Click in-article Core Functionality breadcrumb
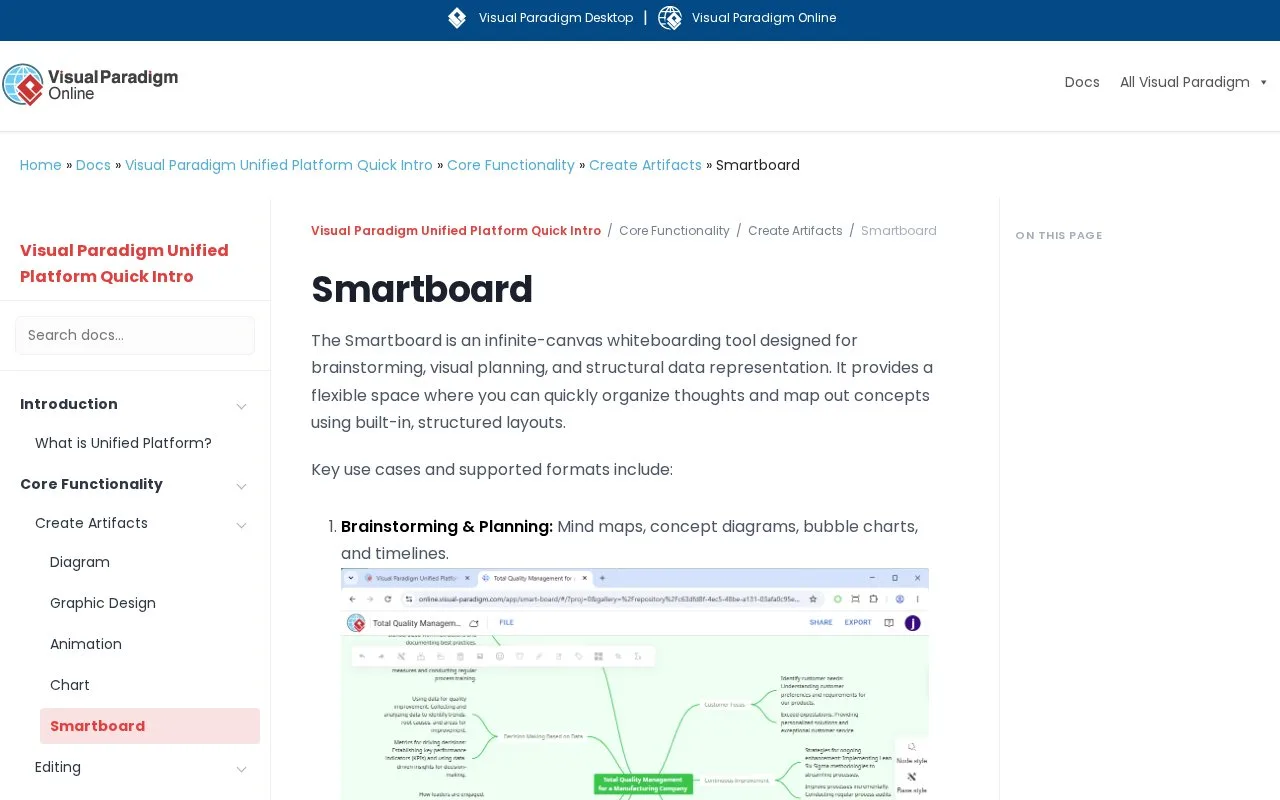The height and width of the screenshot is (800, 1280). coord(674,231)
